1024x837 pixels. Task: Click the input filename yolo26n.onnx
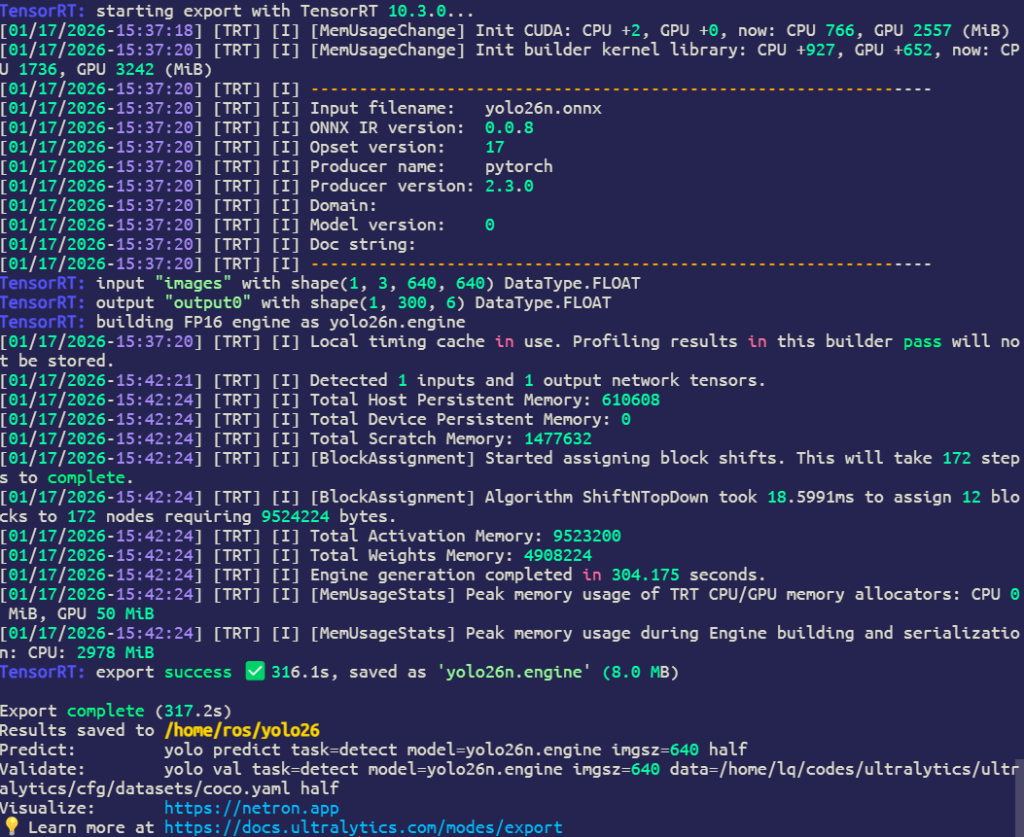coord(543,108)
